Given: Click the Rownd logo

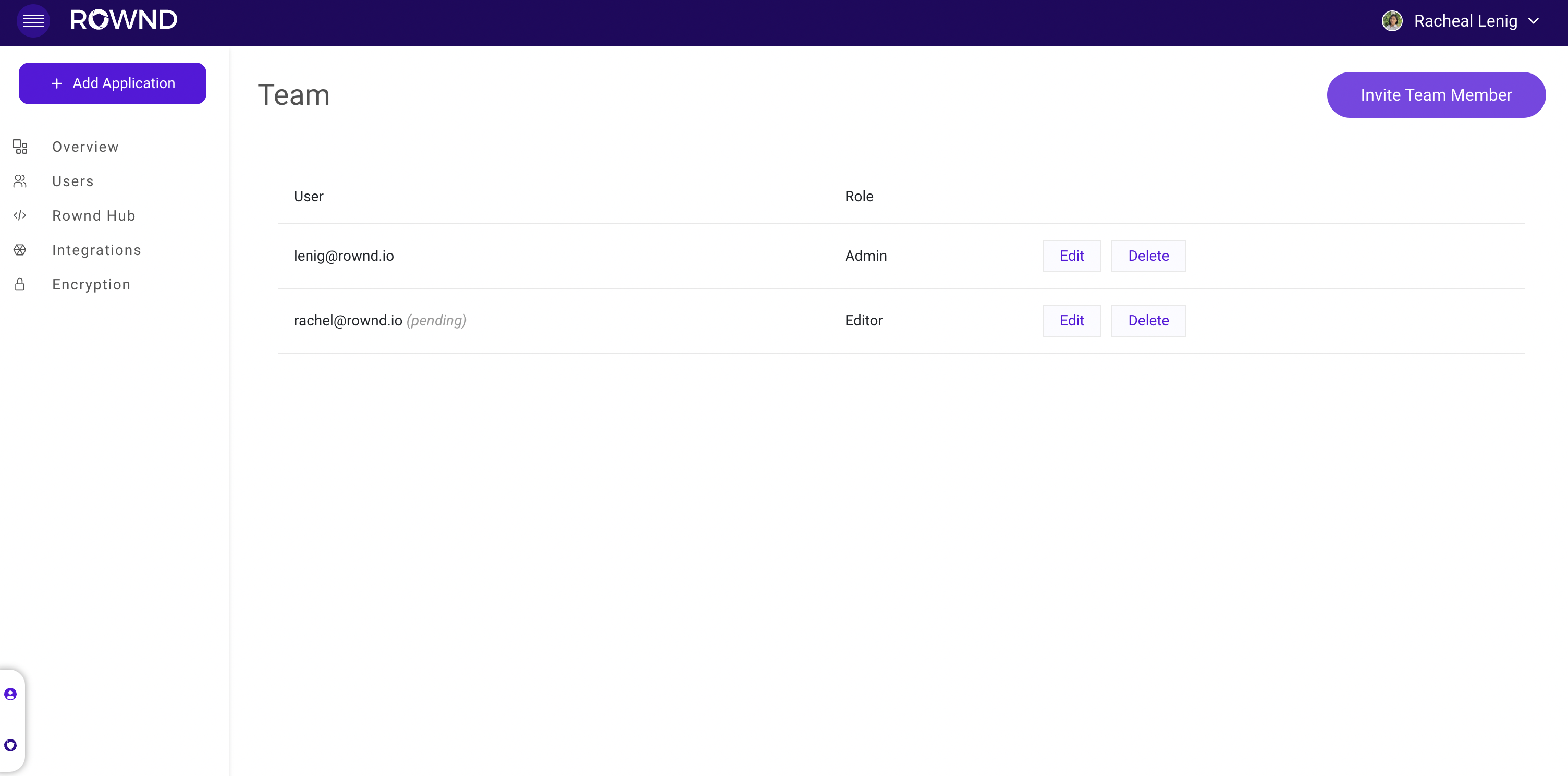Looking at the screenshot, I should [124, 20].
